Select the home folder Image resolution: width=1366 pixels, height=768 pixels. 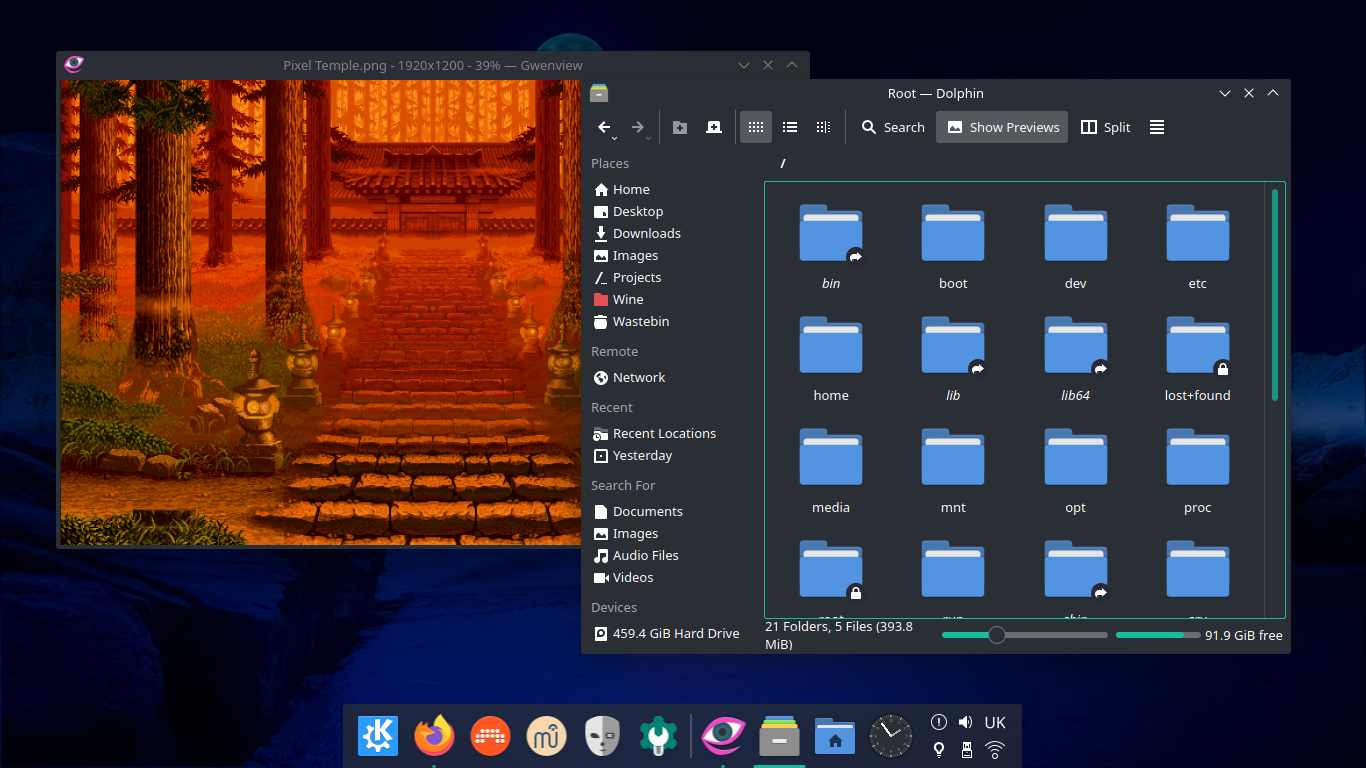pyautogui.click(x=831, y=359)
